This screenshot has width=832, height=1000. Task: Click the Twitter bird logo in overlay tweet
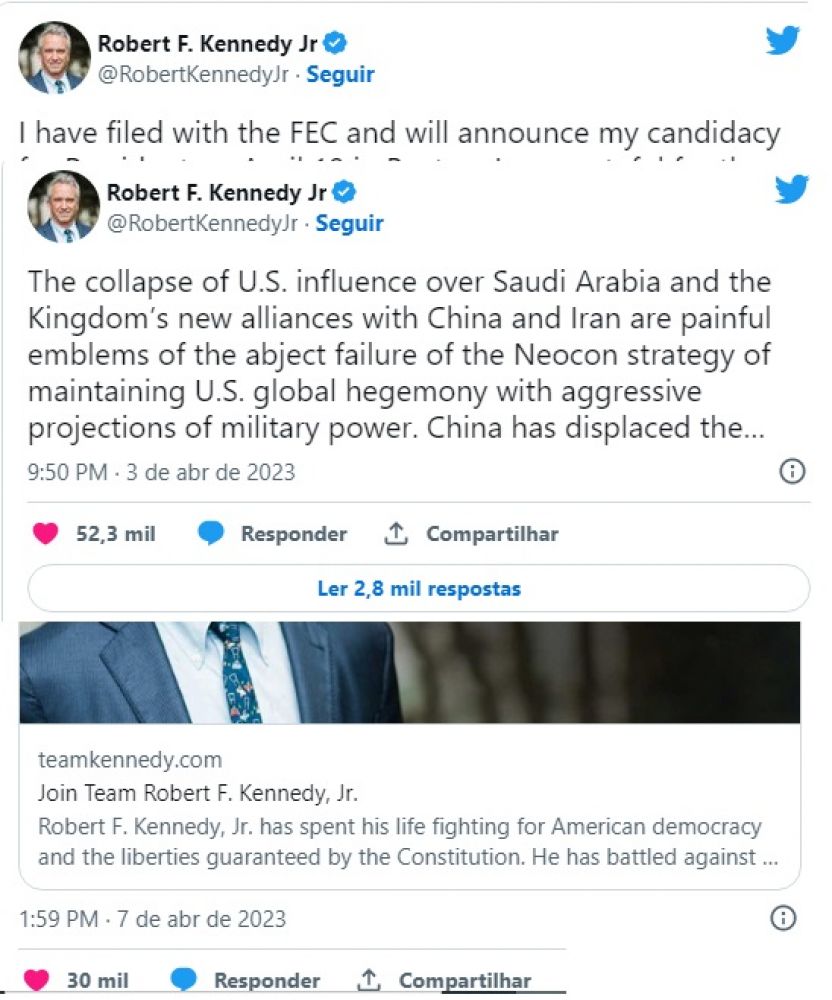pos(792,189)
